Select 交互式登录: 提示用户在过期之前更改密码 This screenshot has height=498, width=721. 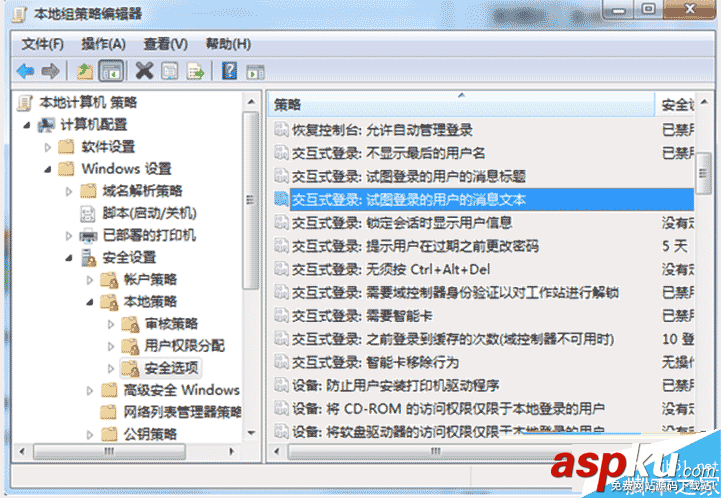pos(415,246)
